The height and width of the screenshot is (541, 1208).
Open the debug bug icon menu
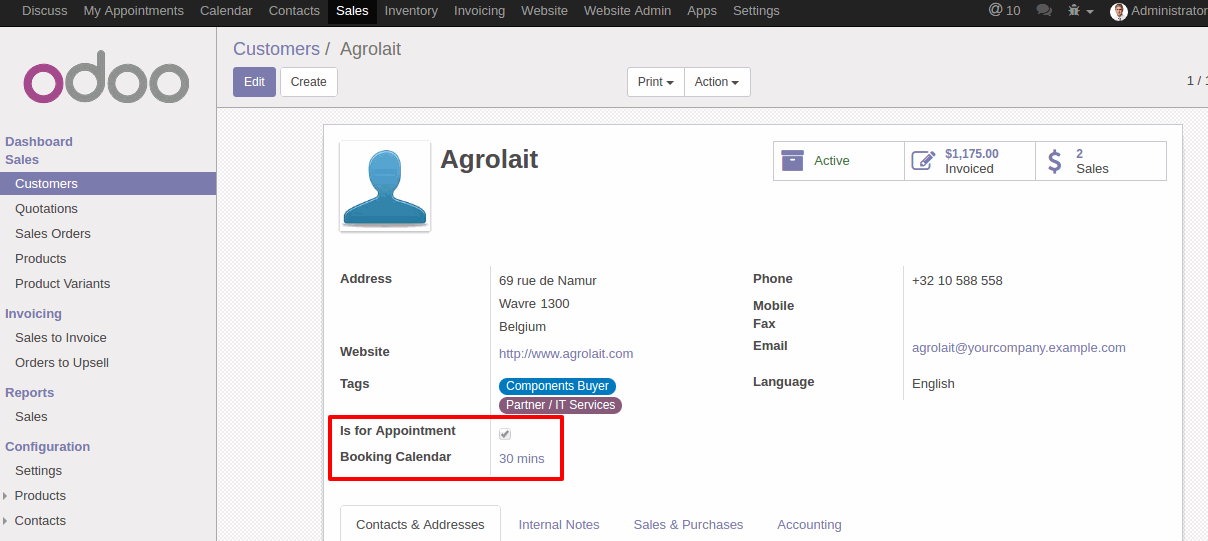1080,11
